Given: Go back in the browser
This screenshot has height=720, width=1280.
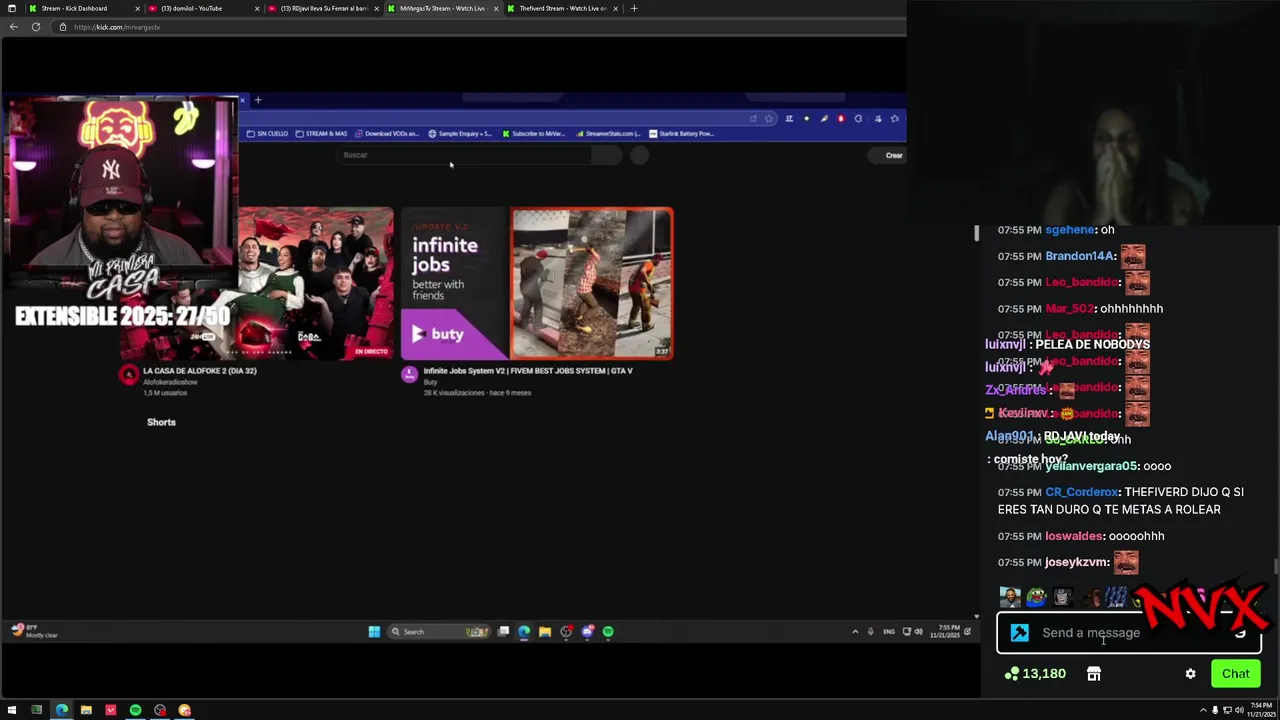Looking at the screenshot, I should point(13,27).
